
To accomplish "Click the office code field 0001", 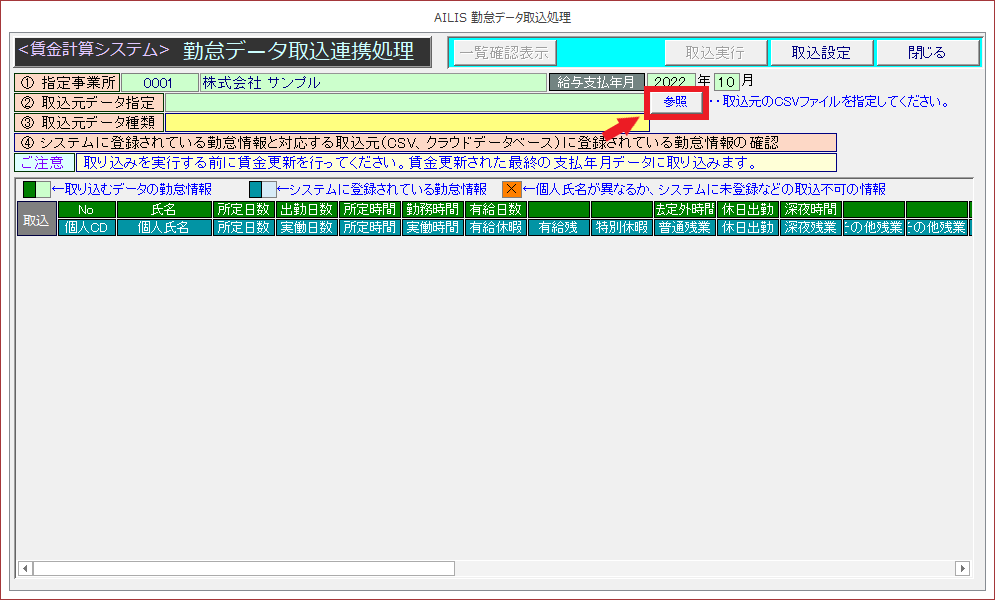I will 158,83.
